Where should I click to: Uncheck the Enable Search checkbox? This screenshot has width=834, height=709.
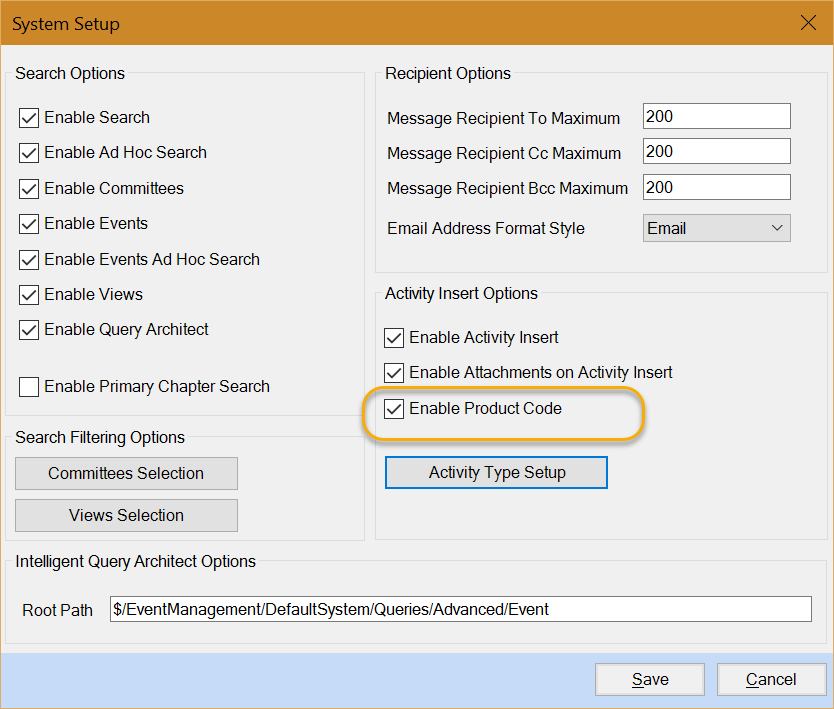click(x=29, y=118)
